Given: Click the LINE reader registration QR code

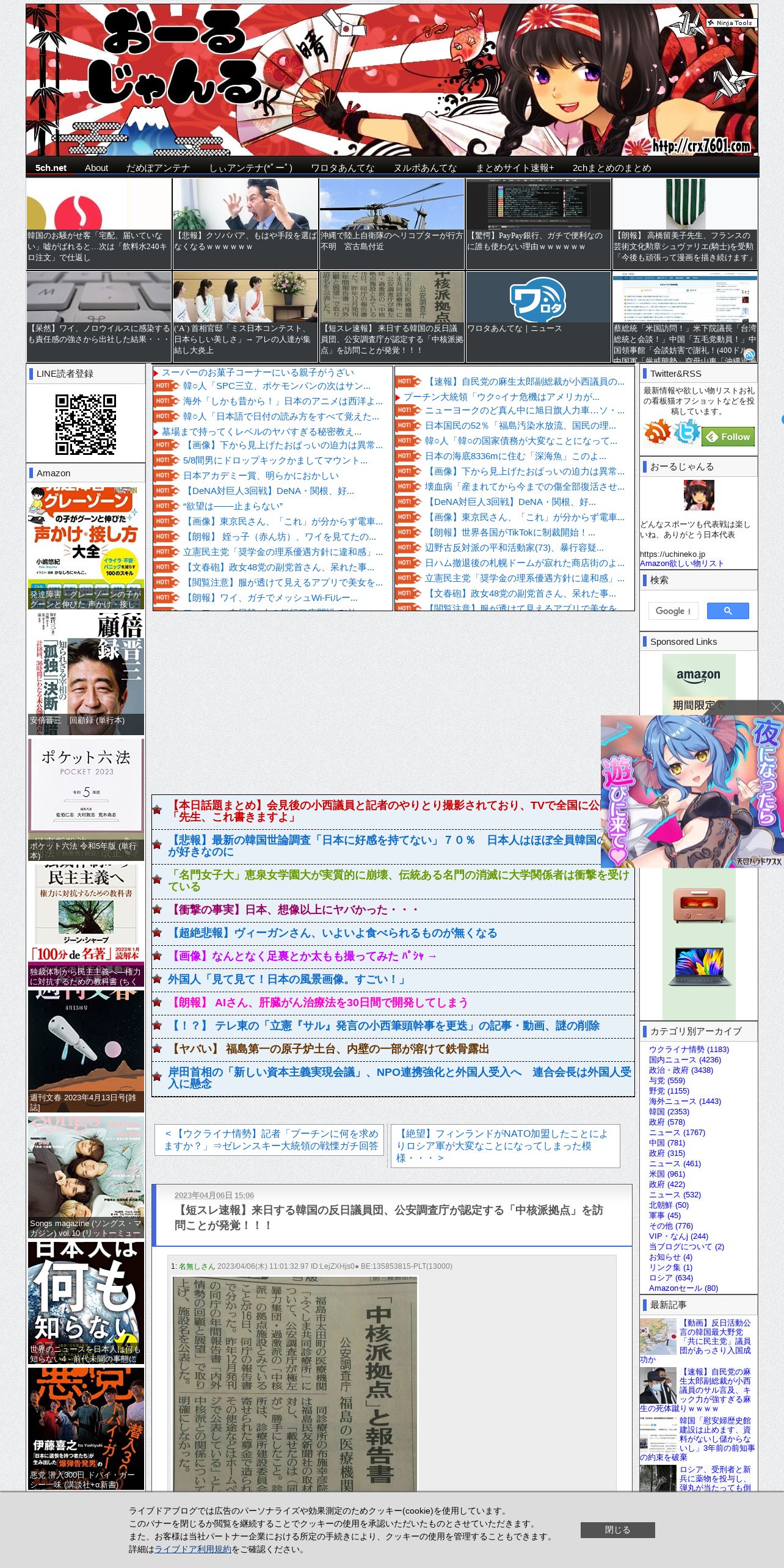Looking at the screenshot, I should pos(85,424).
